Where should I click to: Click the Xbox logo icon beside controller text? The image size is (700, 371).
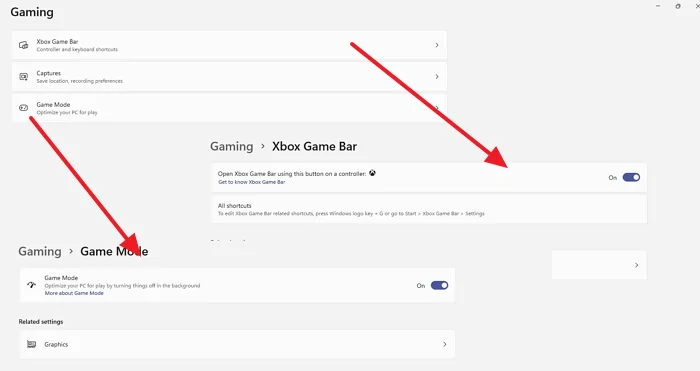pos(372,173)
